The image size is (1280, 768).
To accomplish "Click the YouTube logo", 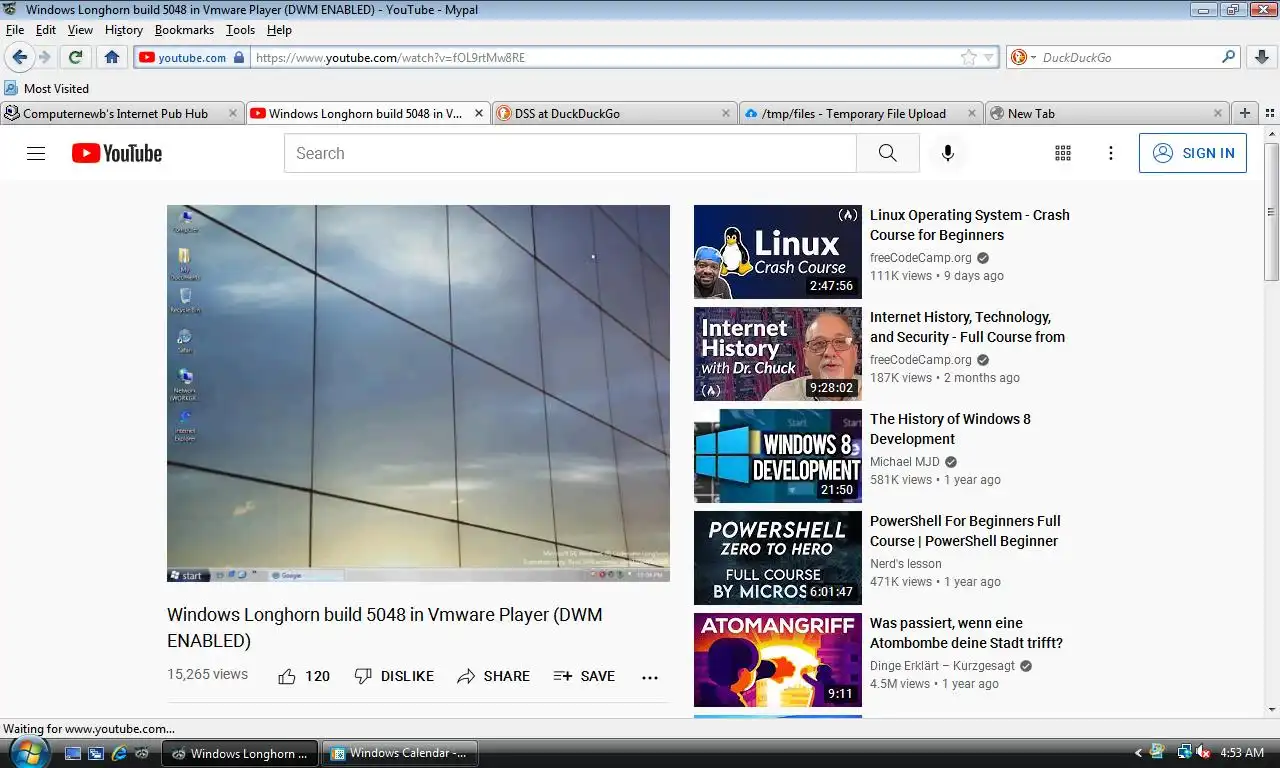I will pos(117,153).
